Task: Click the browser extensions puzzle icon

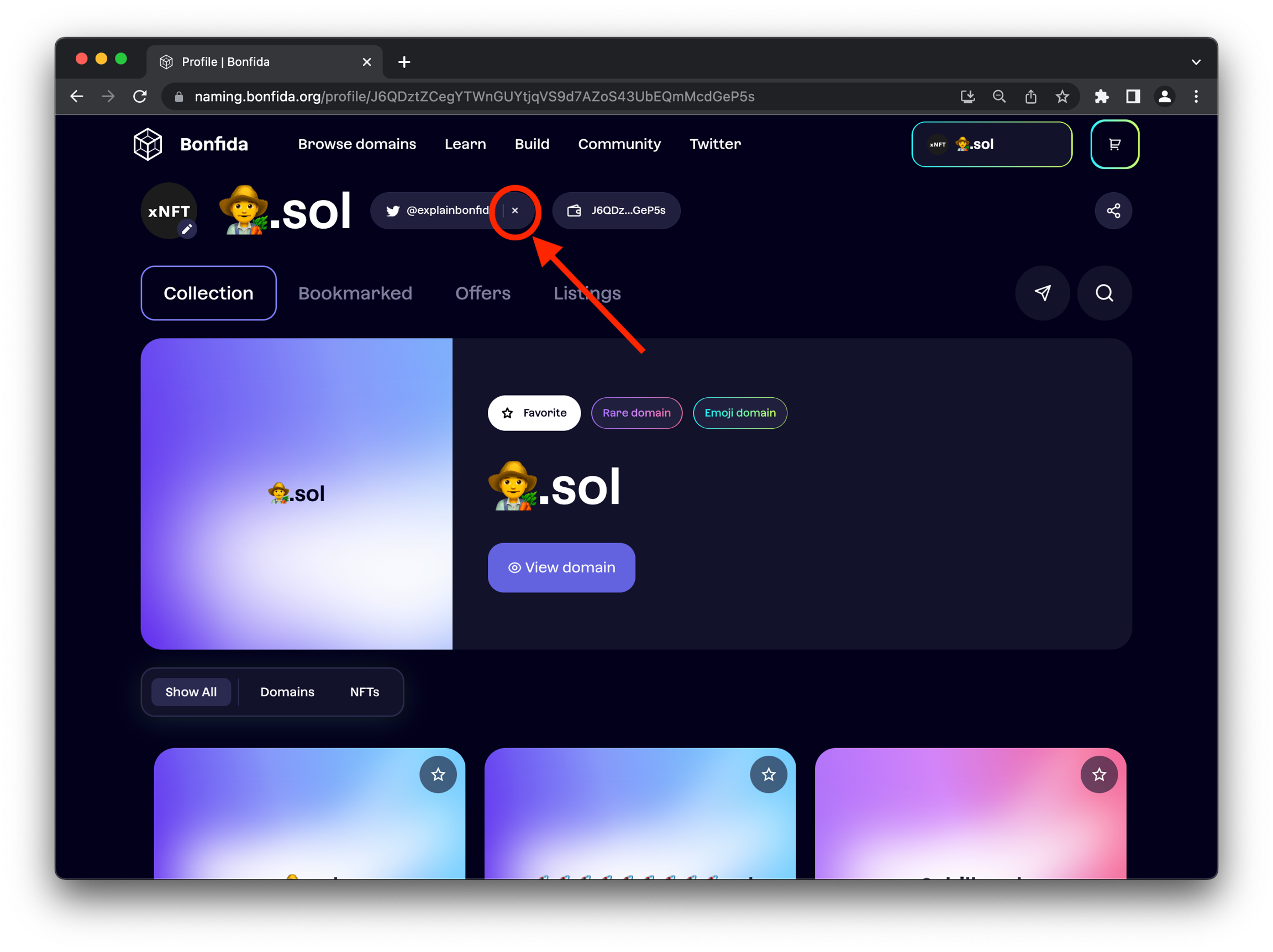Action: (x=1102, y=97)
